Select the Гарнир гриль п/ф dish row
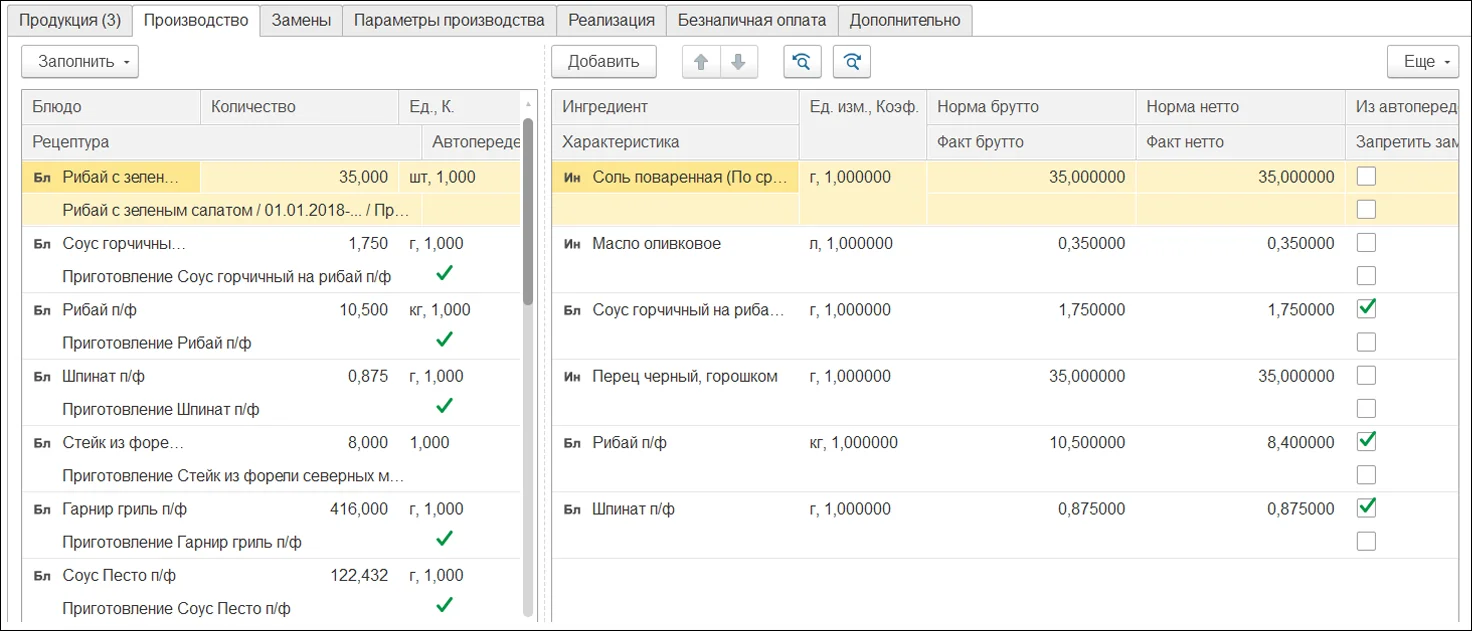The height and width of the screenshot is (631, 1472). click(x=125, y=509)
